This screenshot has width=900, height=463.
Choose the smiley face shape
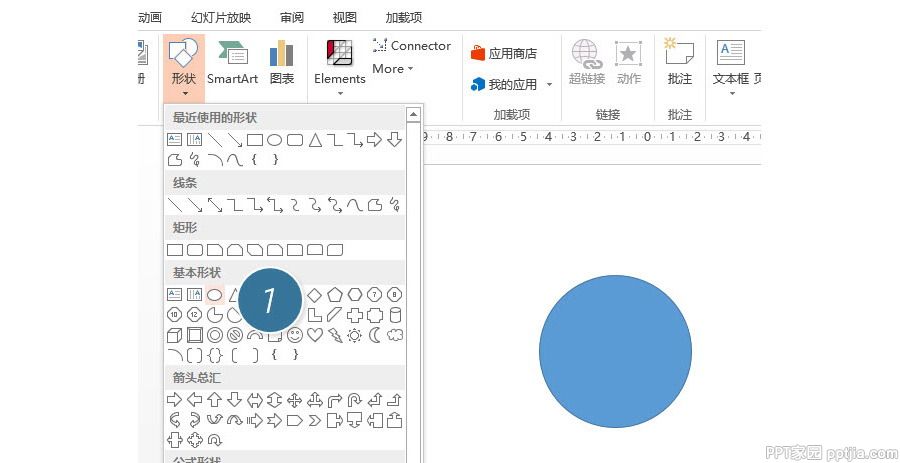(x=294, y=335)
